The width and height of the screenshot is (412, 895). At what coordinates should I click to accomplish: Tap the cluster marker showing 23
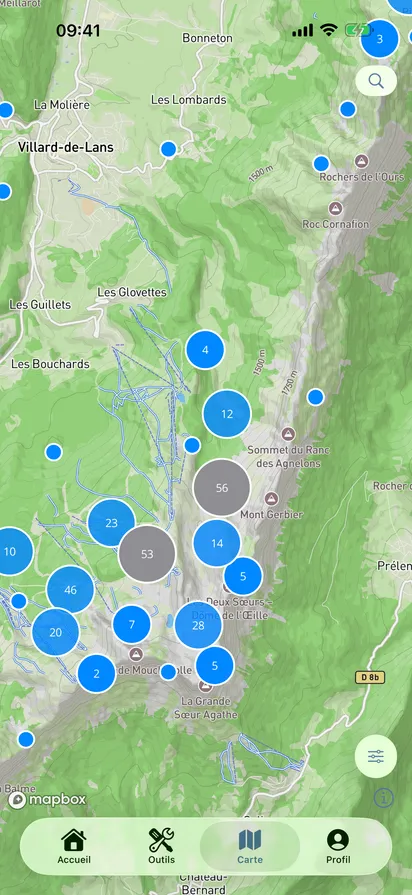click(111, 523)
